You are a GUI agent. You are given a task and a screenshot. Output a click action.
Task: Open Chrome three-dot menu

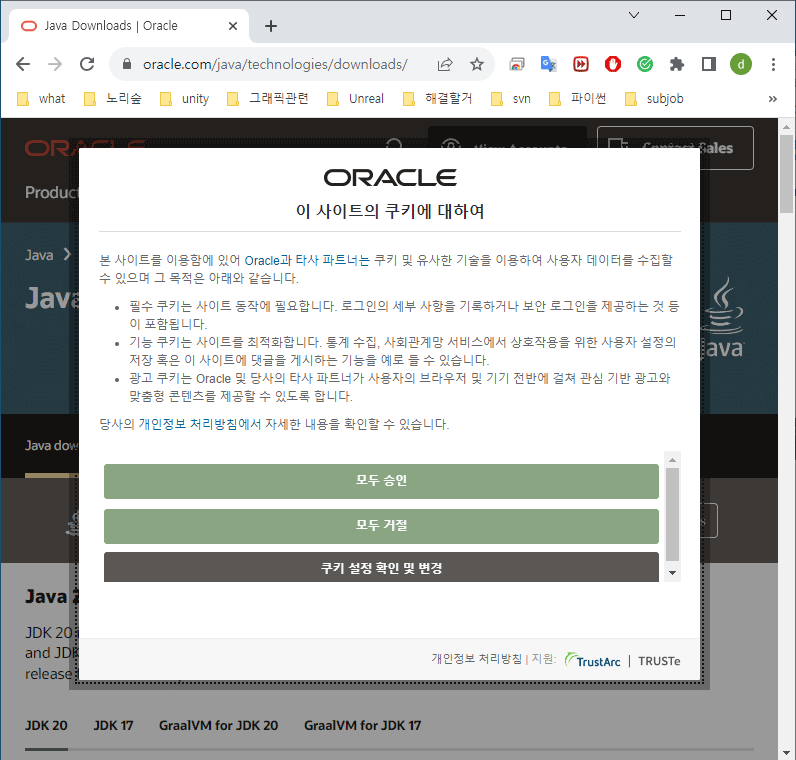point(773,64)
